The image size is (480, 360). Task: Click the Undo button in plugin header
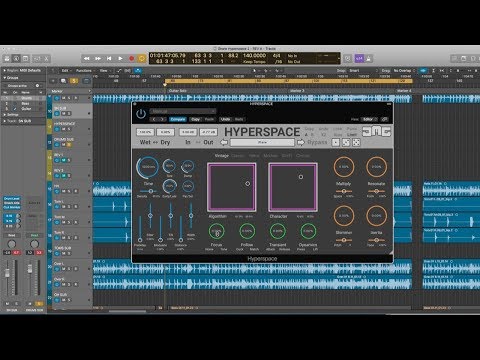tap(225, 119)
